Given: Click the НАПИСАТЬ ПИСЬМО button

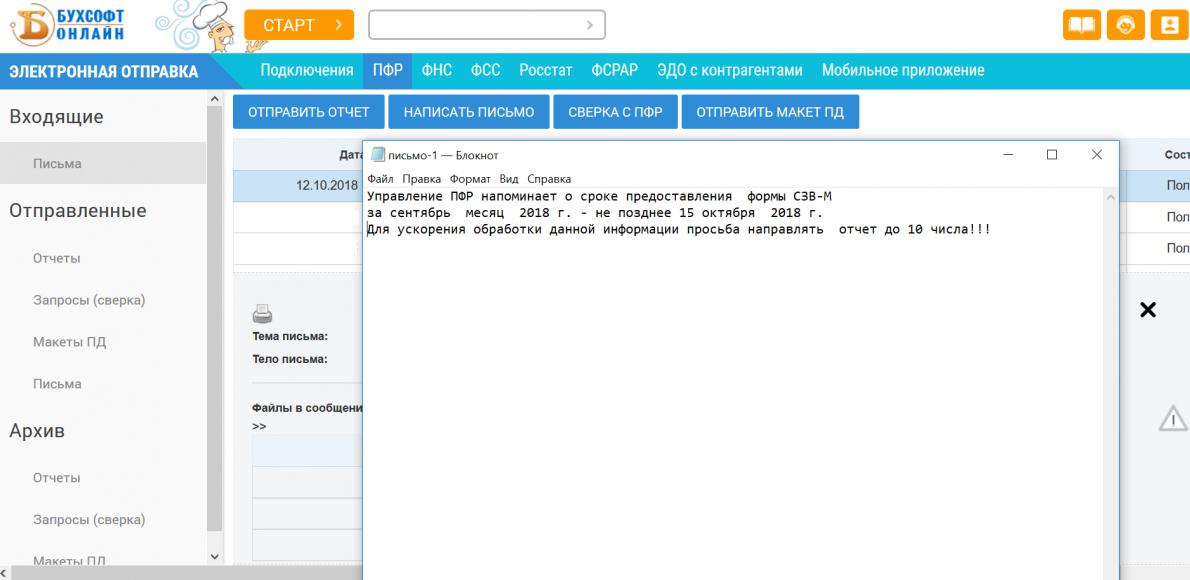Looking at the screenshot, I should click(x=469, y=112).
